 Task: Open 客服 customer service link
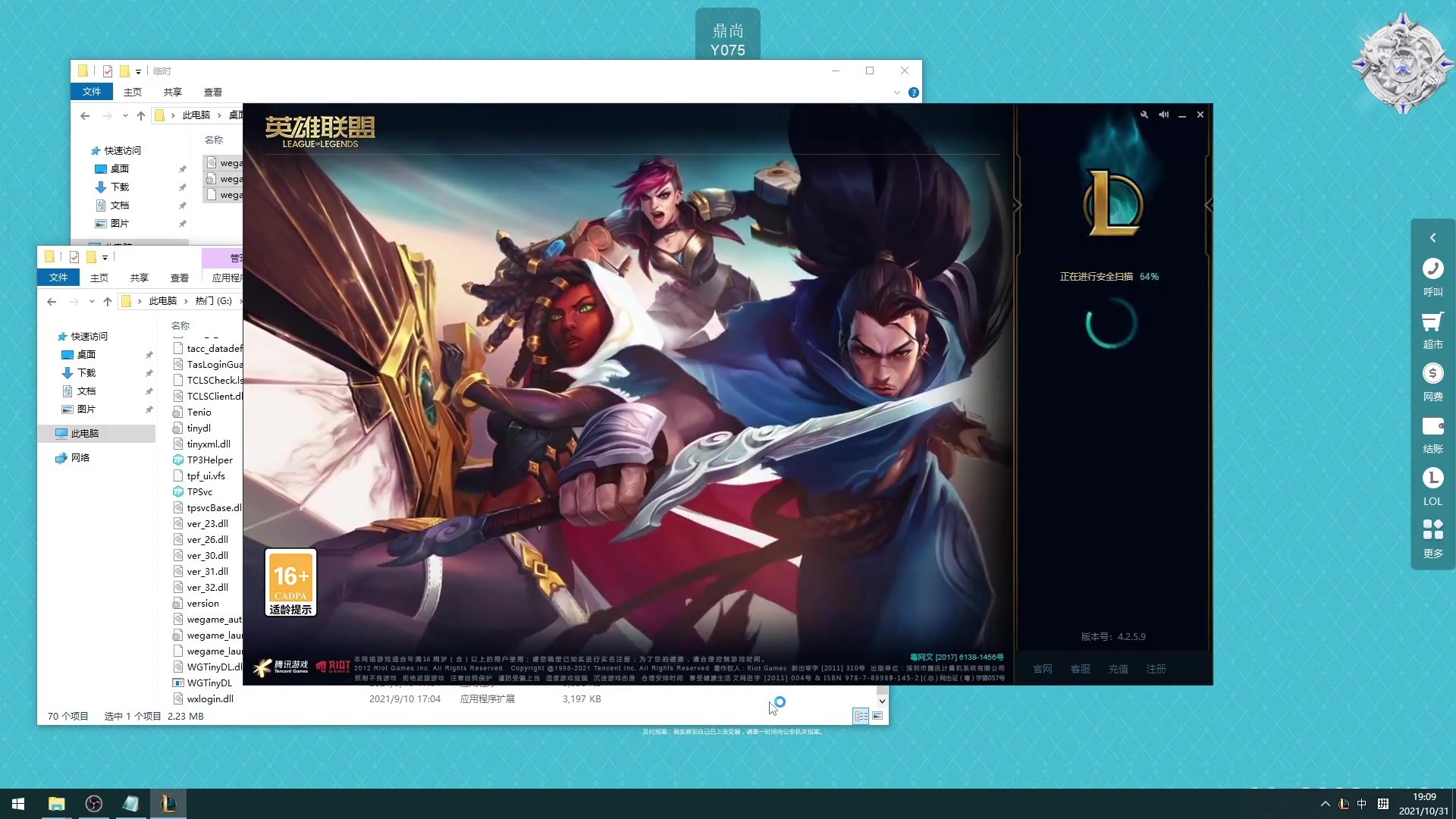1081,669
